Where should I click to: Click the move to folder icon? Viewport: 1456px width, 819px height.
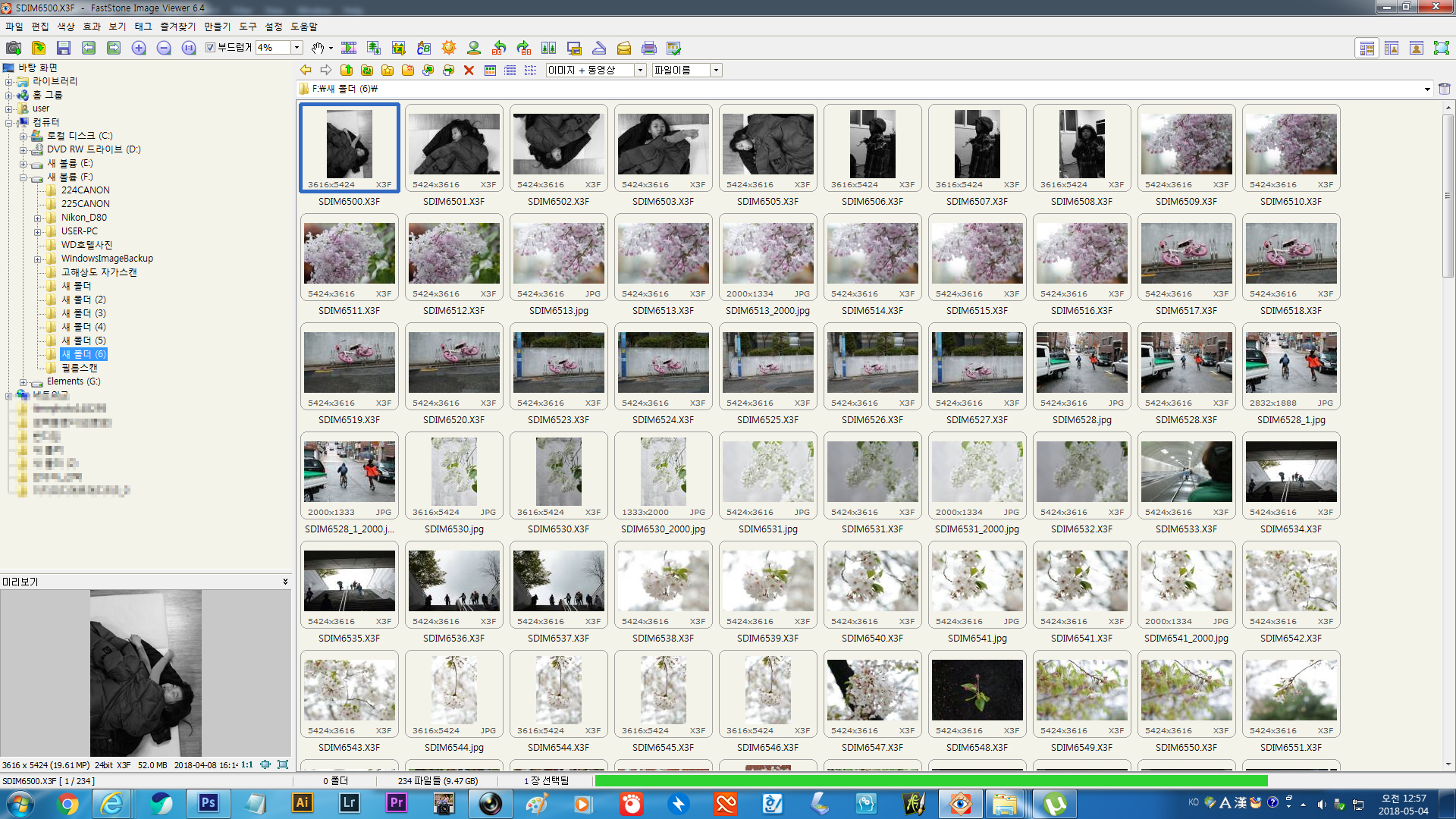pyautogui.click(x=449, y=70)
